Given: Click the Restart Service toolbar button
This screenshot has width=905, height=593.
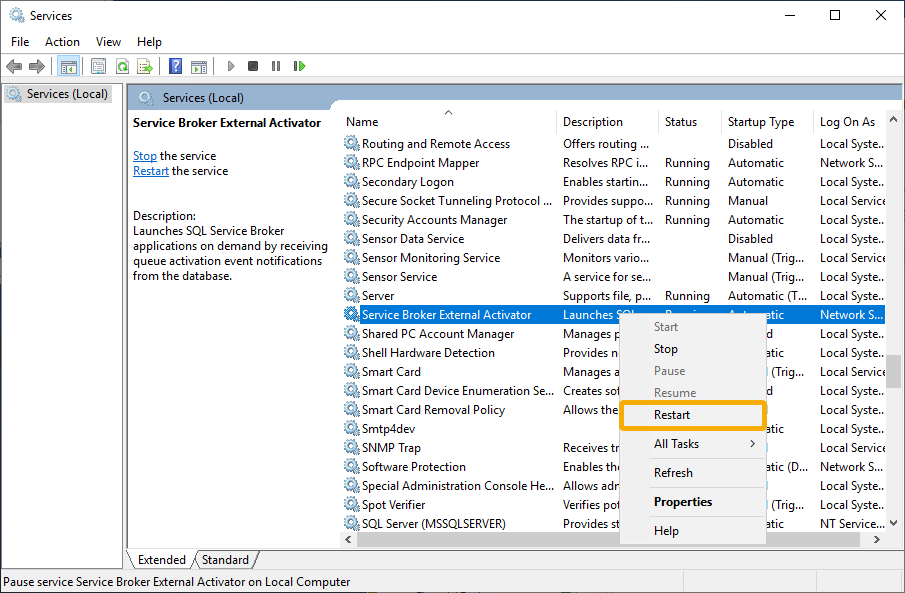Looking at the screenshot, I should coord(299,66).
